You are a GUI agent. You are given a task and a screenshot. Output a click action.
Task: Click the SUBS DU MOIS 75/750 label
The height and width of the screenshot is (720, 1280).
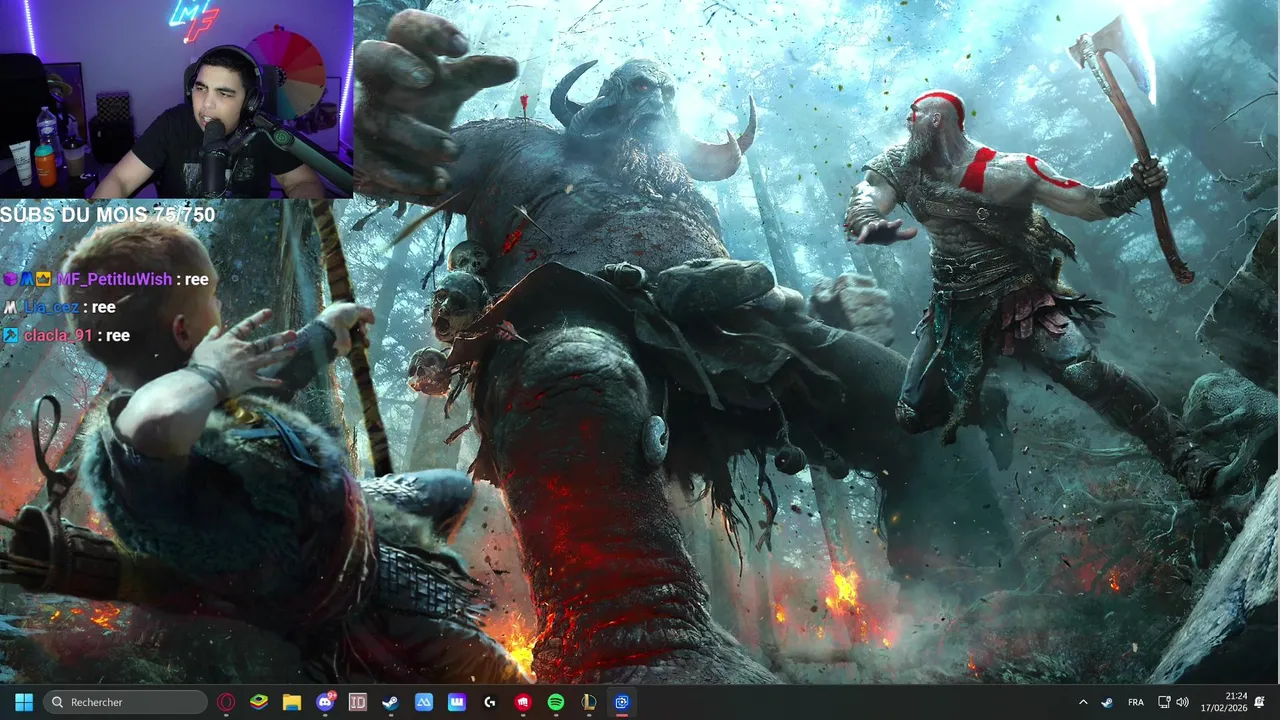coord(108,214)
